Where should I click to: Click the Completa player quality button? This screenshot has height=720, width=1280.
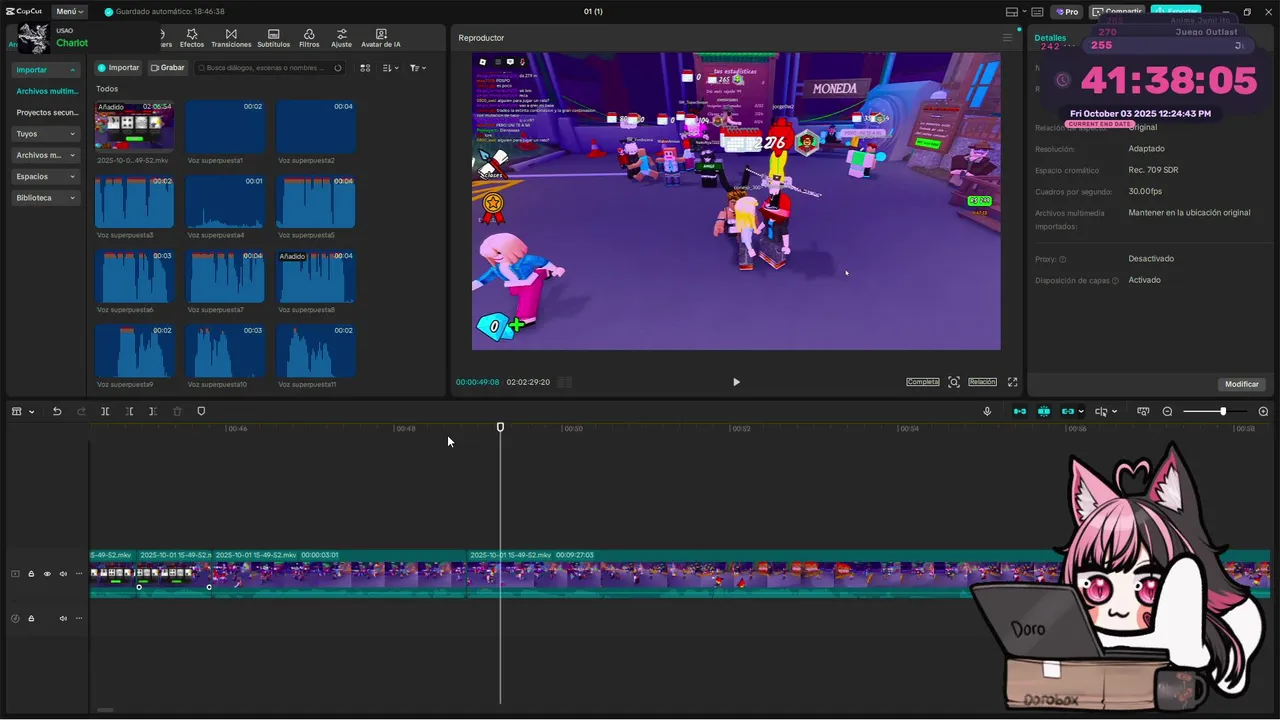click(x=923, y=382)
